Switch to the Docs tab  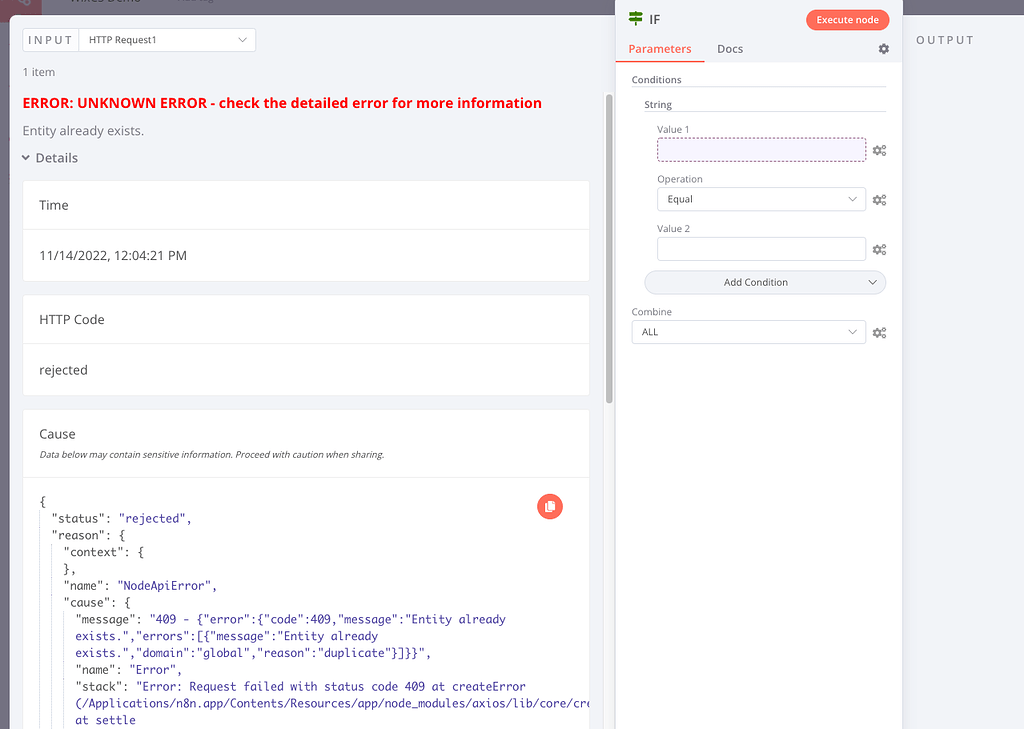pos(730,49)
